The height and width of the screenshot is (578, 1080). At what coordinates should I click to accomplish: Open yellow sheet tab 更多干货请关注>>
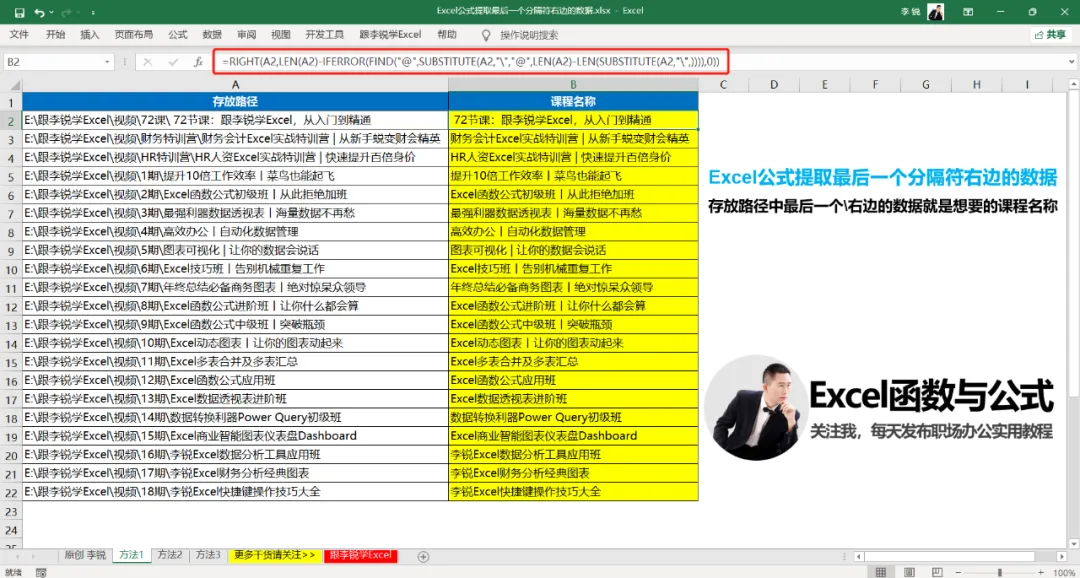275,555
